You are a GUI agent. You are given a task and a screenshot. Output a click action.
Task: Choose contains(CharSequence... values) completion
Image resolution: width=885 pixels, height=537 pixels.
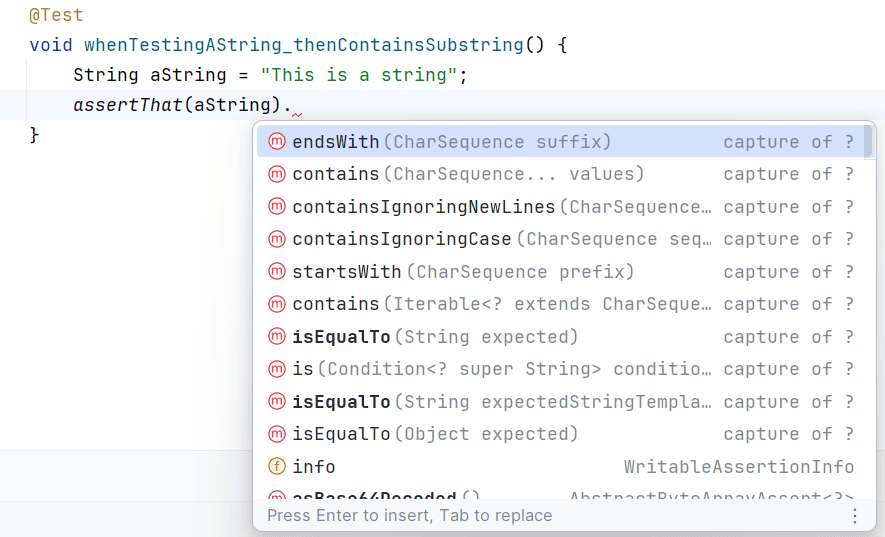pyautogui.click(x=467, y=174)
